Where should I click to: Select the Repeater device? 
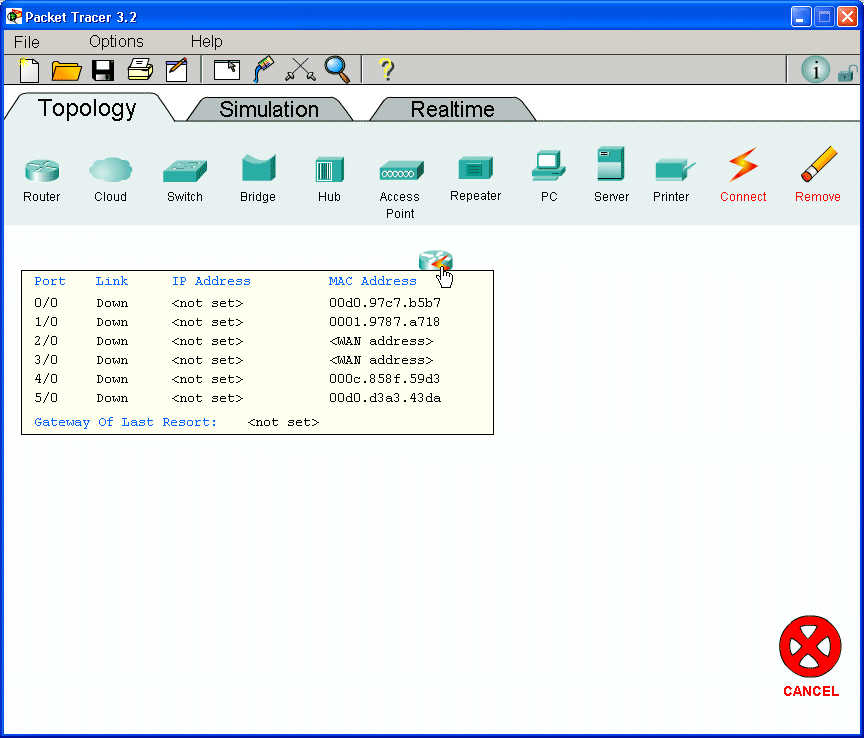click(x=476, y=179)
